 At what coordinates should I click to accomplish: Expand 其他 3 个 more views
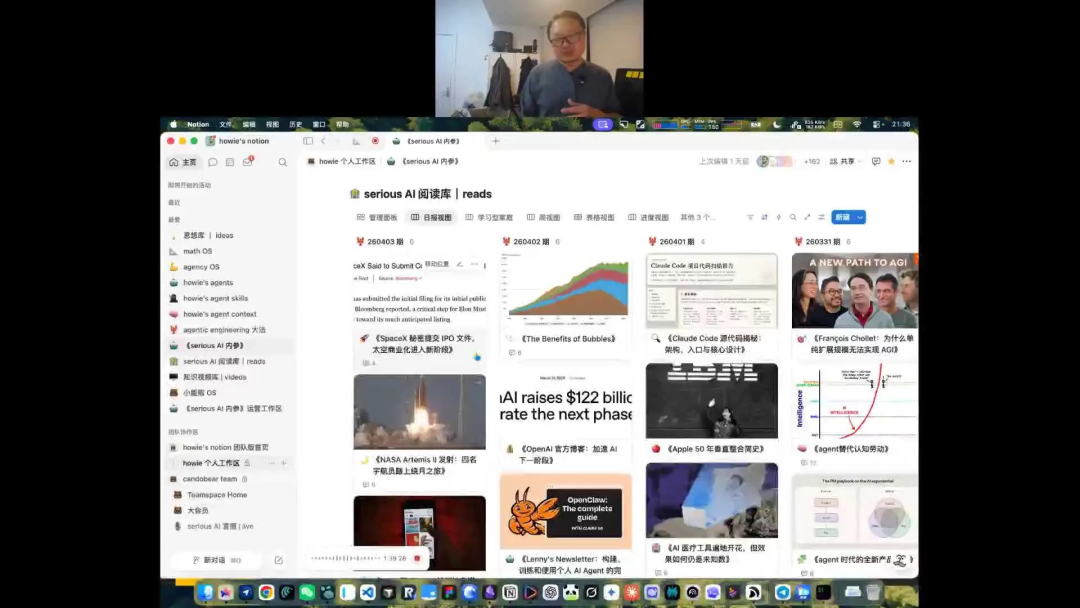pos(698,218)
